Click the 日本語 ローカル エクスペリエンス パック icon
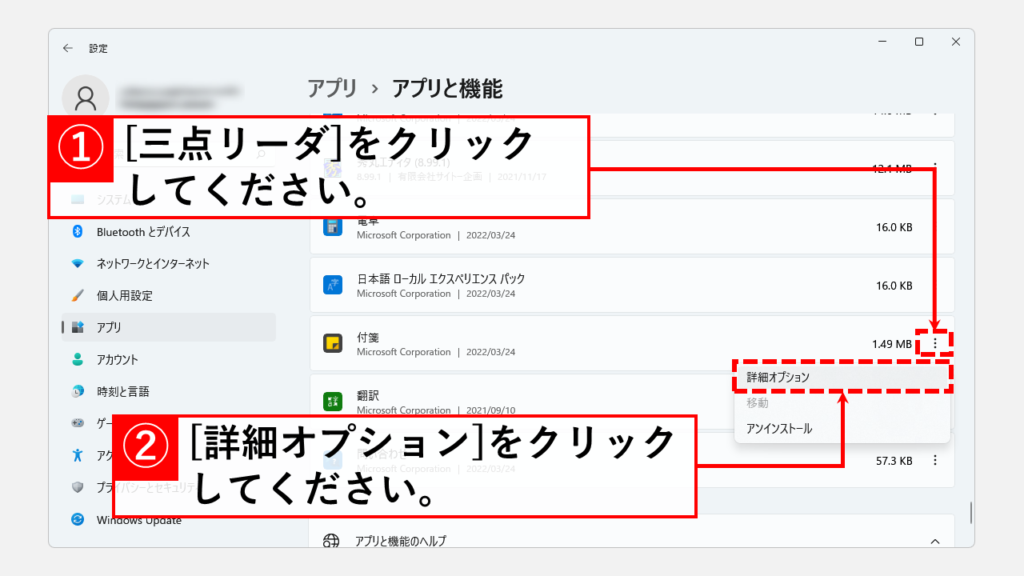Image resolution: width=1024 pixels, height=576 pixels. [333, 285]
